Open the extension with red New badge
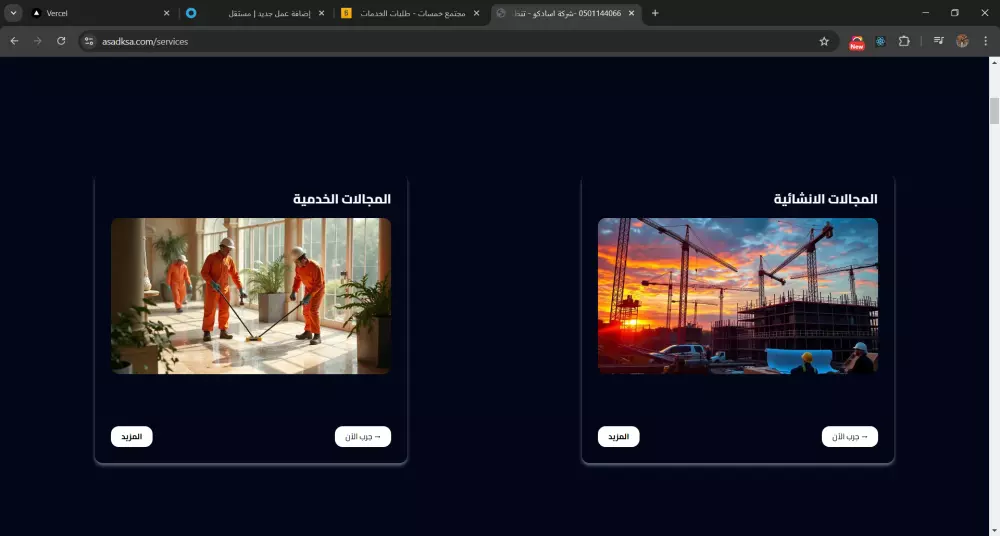Viewport: 1000px width, 536px height. coord(857,42)
